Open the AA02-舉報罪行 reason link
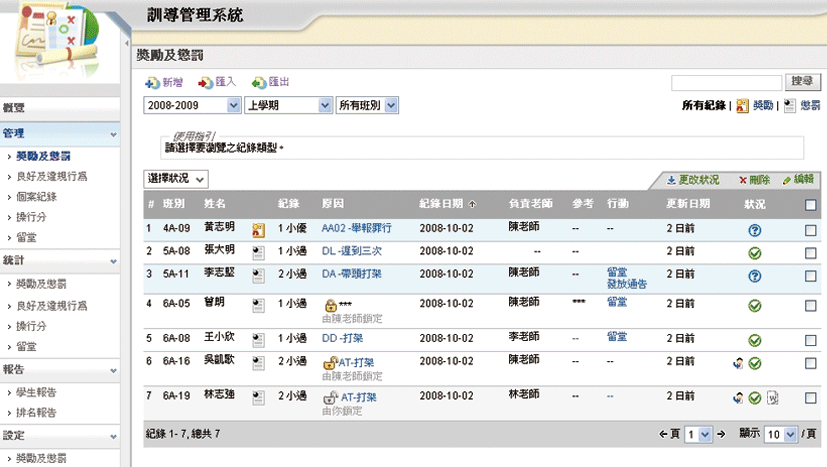The height and width of the screenshot is (467, 827). point(356,229)
